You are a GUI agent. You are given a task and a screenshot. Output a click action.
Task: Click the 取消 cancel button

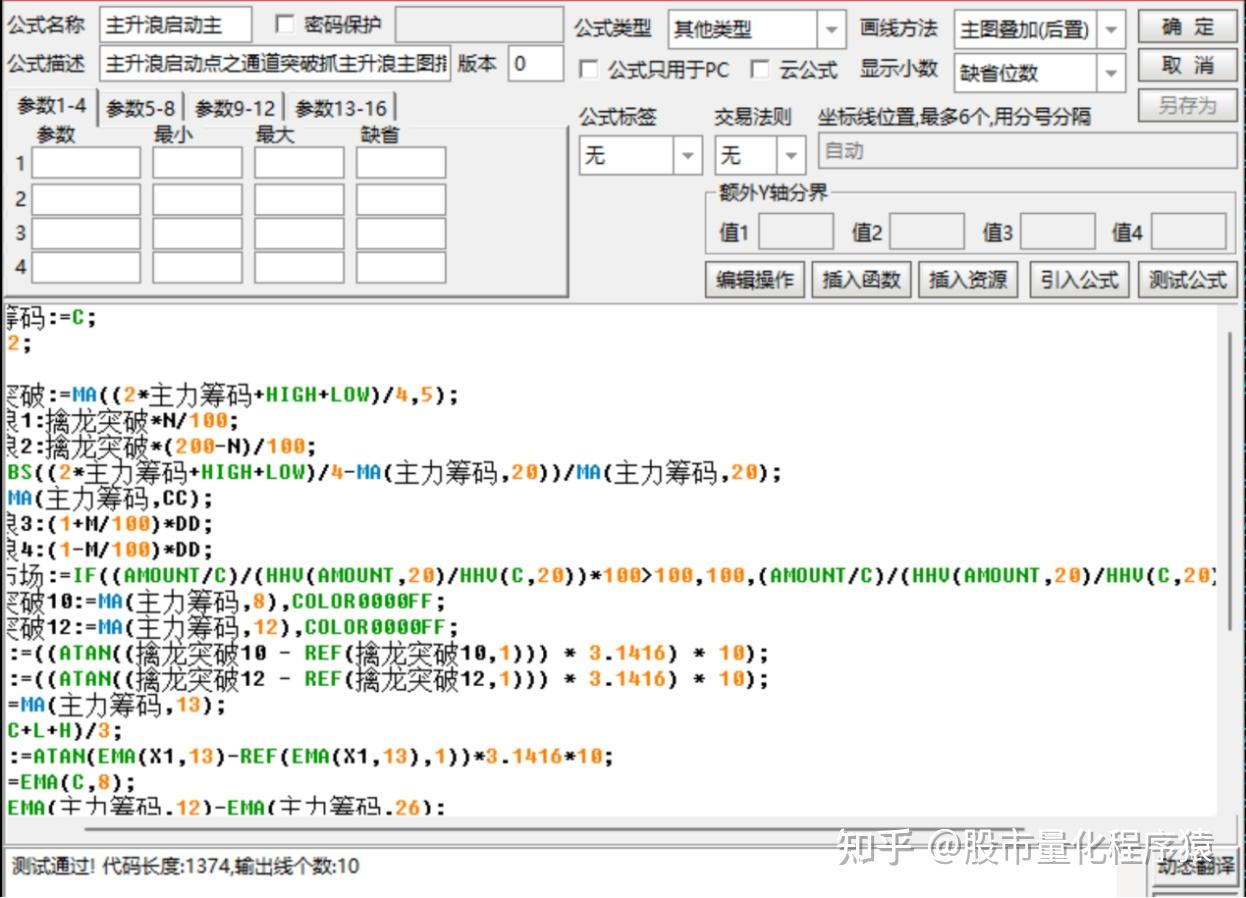pyautogui.click(x=1187, y=66)
